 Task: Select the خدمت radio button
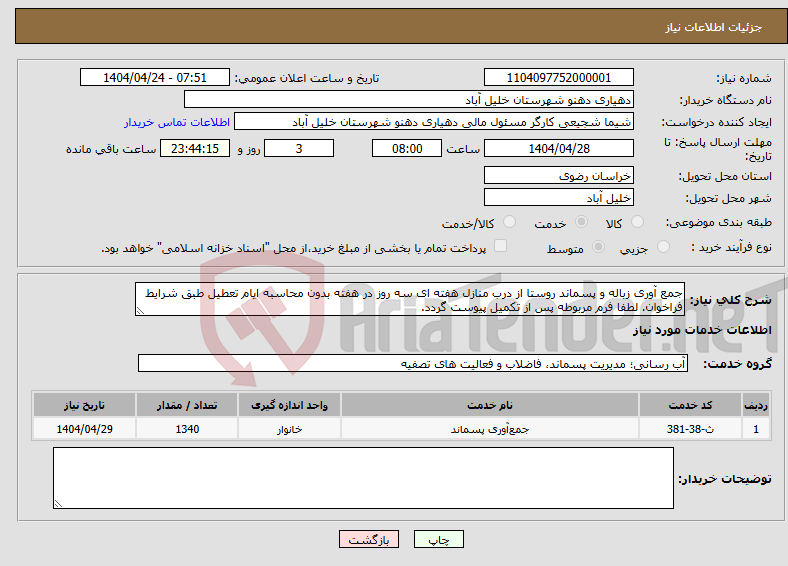(x=581, y=222)
